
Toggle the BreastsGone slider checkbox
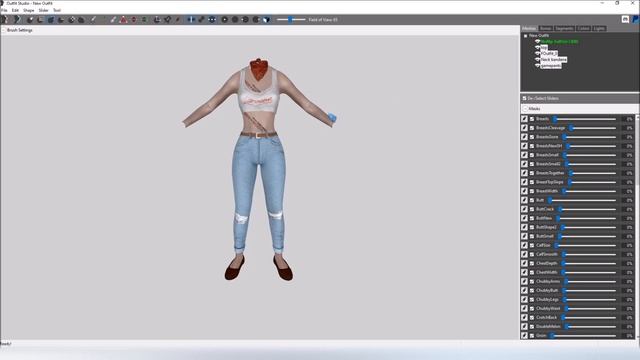532,137
